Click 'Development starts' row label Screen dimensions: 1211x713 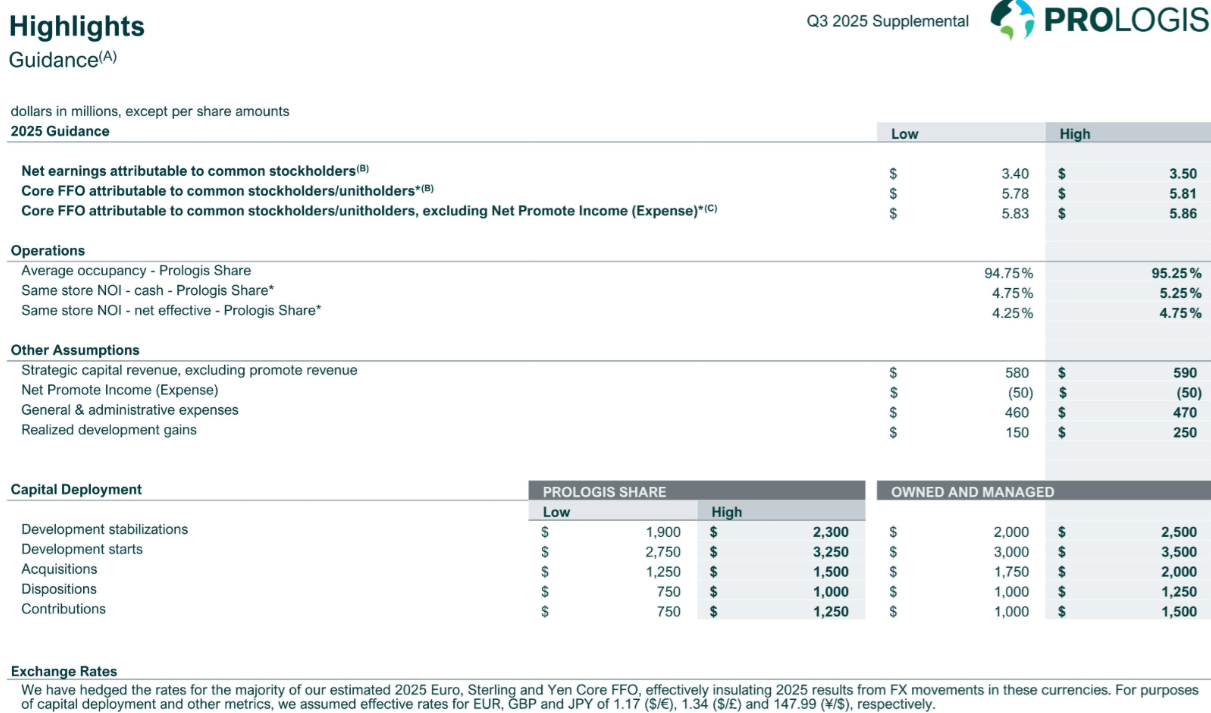coord(82,549)
